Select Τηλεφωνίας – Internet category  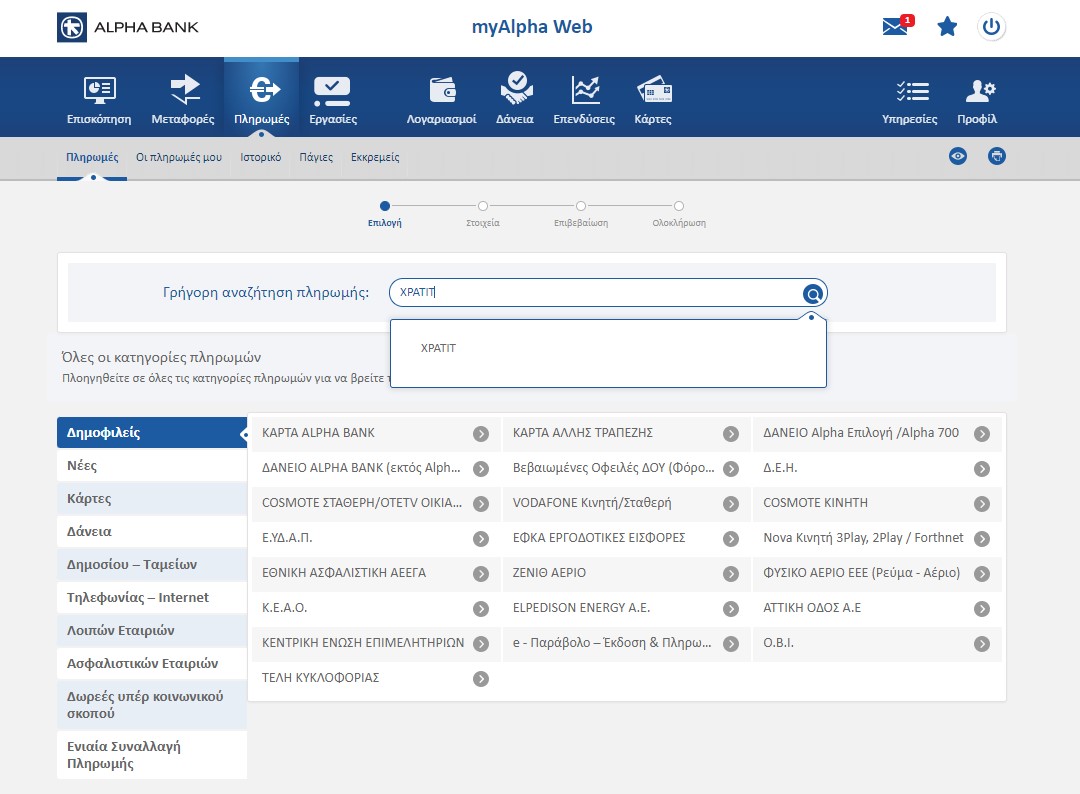click(x=138, y=597)
